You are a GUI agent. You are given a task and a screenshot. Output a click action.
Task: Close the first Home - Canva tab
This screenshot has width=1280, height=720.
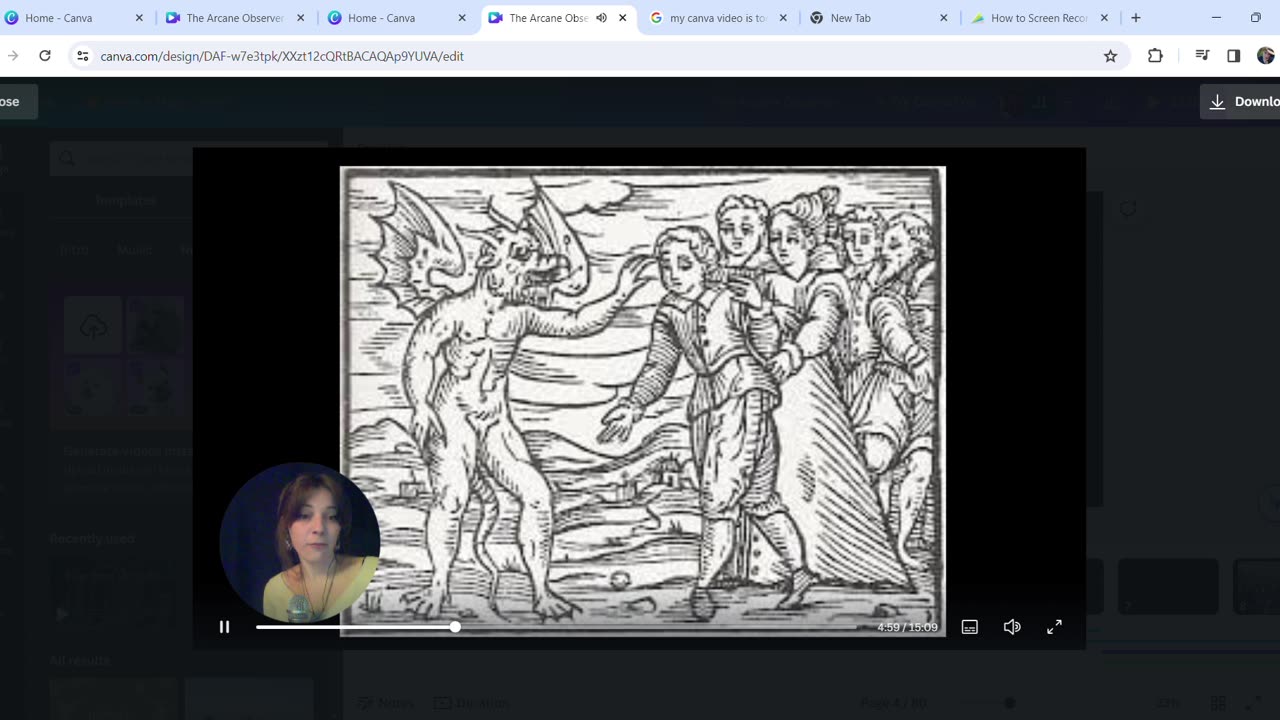point(139,18)
